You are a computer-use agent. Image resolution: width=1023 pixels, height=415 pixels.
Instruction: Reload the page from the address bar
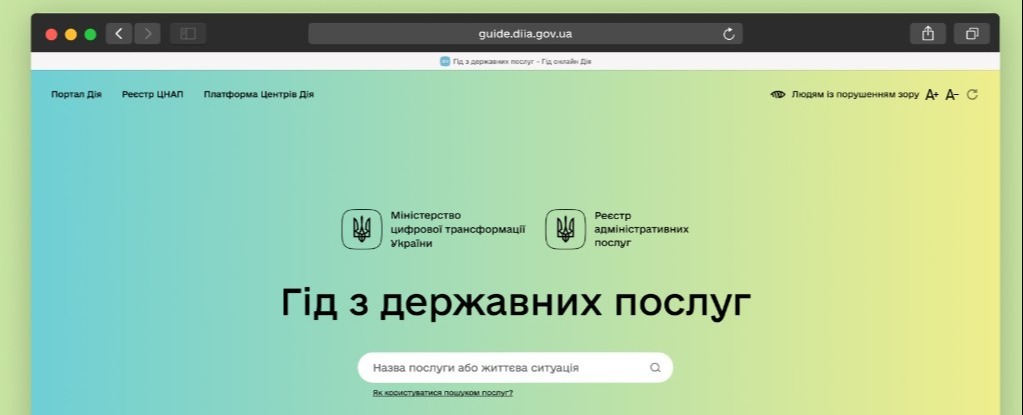click(729, 34)
